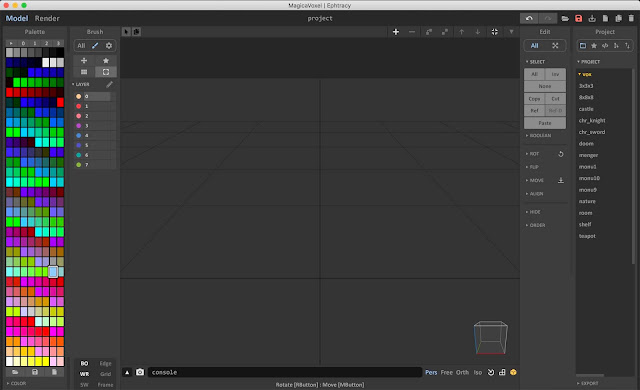The height and width of the screenshot is (390, 640).
Task: Click the minus remove icon in toolbar
Action: coord(412,32)
